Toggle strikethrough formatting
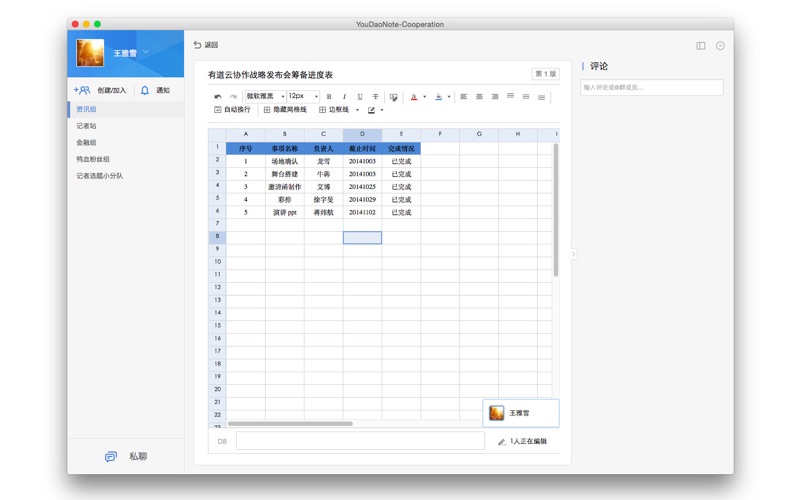This screenshot has width=800, height=500. pos(375,96)
